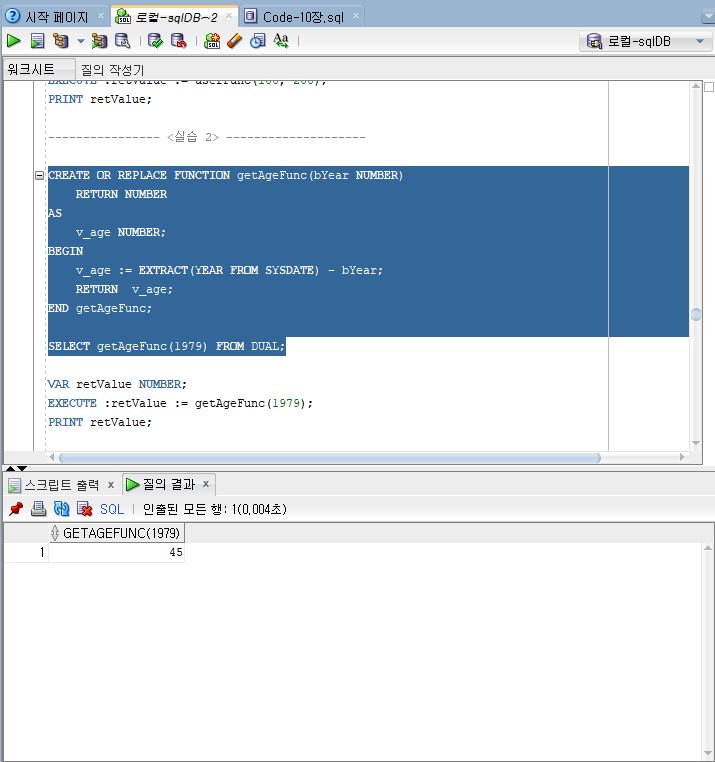The width and height of the screenshot is (715, 762).
Task: Click the Explain Plan icon
Action: (61, 41)
